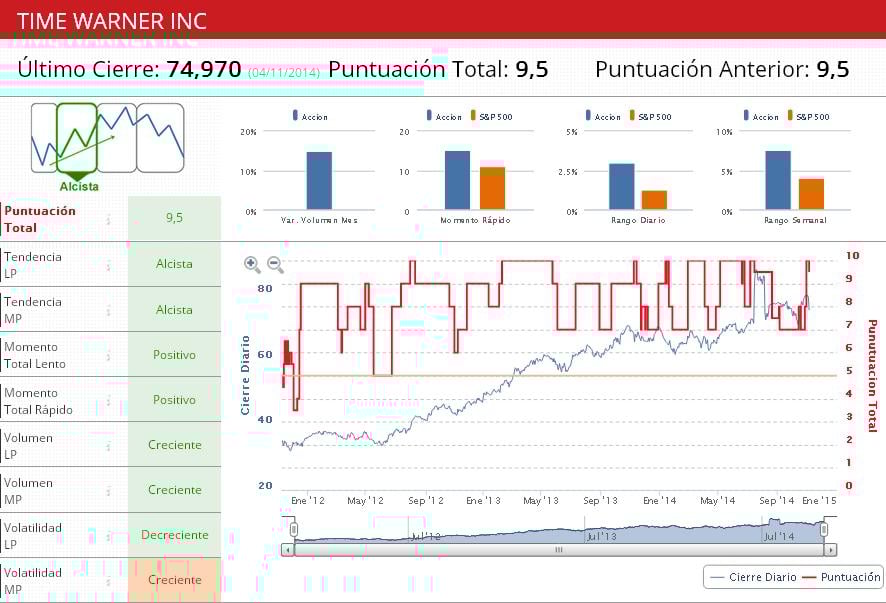
Task: Click info icon in Volatilidad LP row
Action: (x=108, y=536)
